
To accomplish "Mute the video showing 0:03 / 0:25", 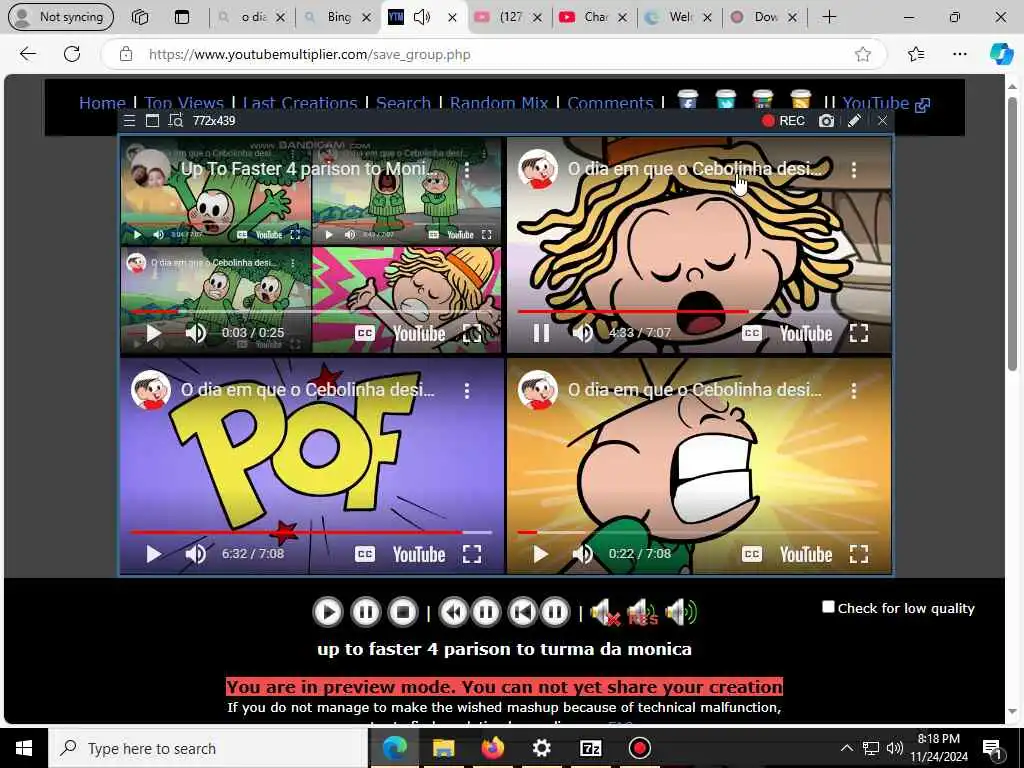I will [x=195, y=334].
